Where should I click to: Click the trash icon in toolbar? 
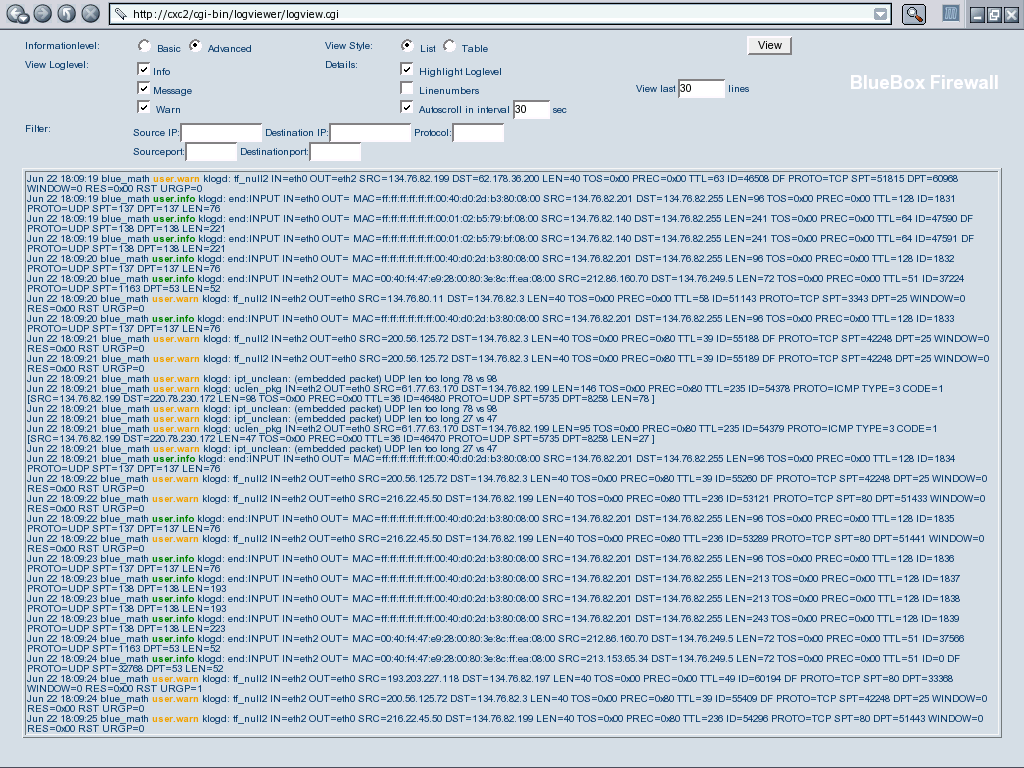tap(952, 14)
